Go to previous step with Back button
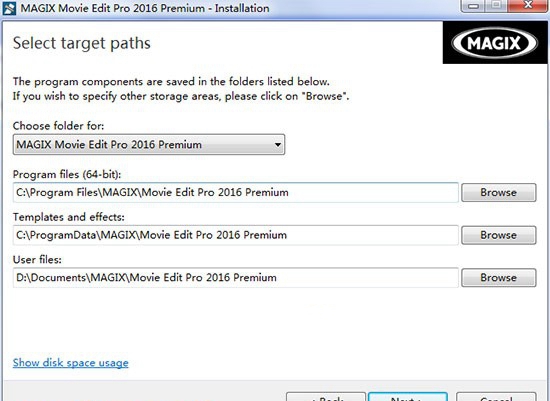 pyautogui.click(x=326, y=397)
